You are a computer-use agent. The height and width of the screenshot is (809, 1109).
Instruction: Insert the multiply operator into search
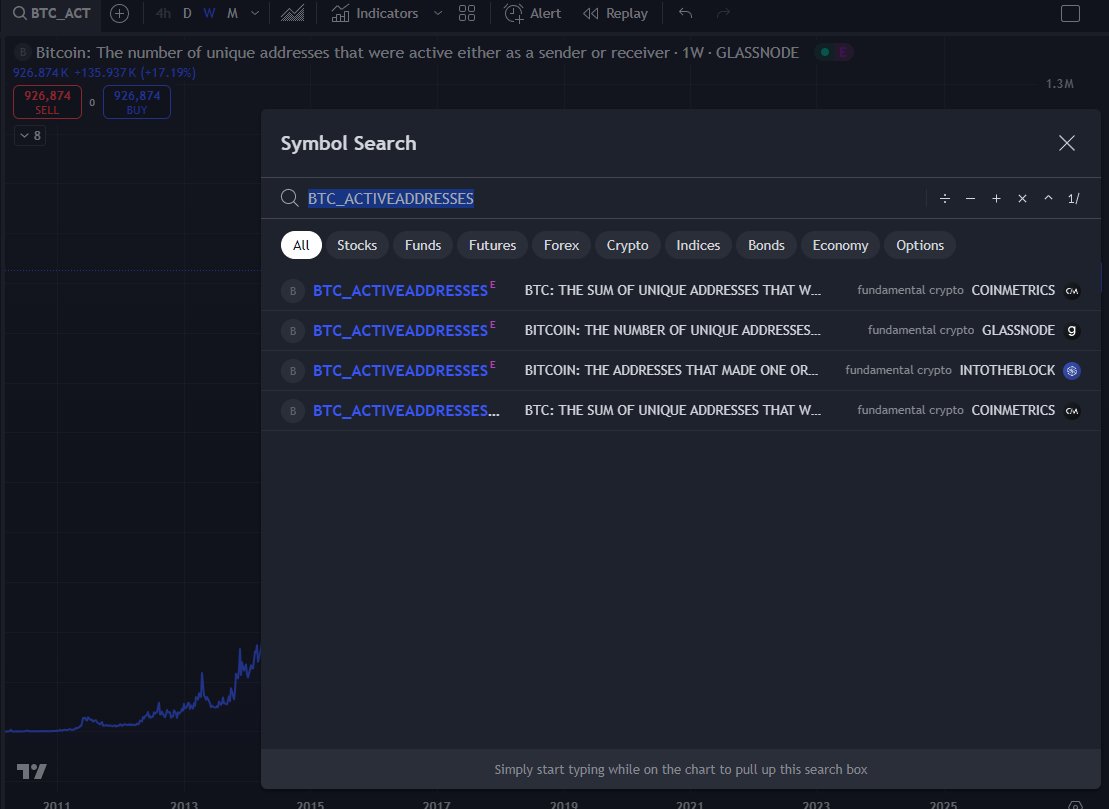click(x=1022, y=199)
